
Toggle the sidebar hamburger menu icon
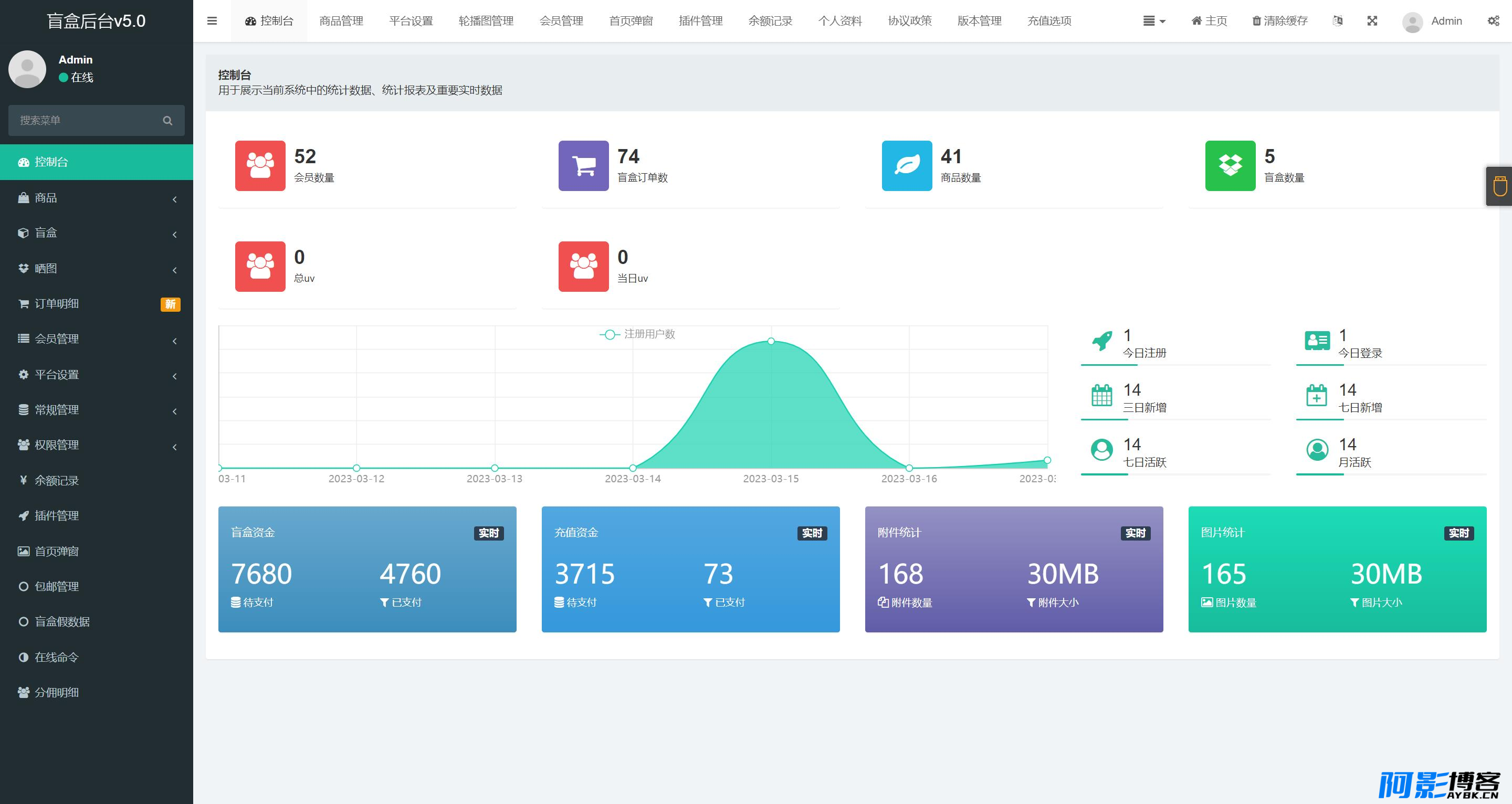pos(212,21)
